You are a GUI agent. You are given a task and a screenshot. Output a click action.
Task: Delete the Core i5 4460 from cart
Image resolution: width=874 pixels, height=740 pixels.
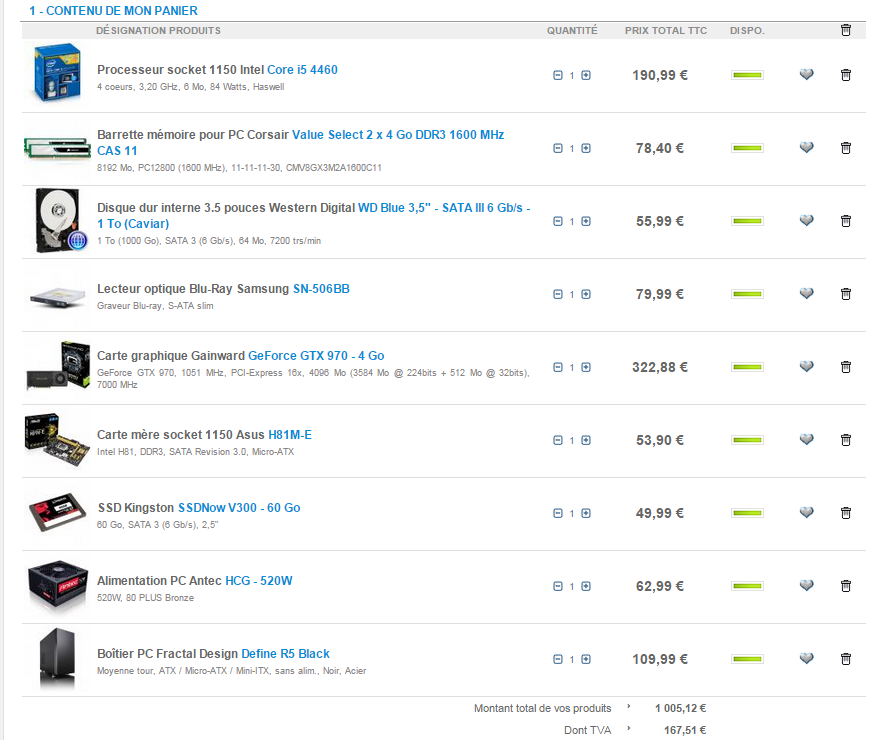[x=846, y=75]
